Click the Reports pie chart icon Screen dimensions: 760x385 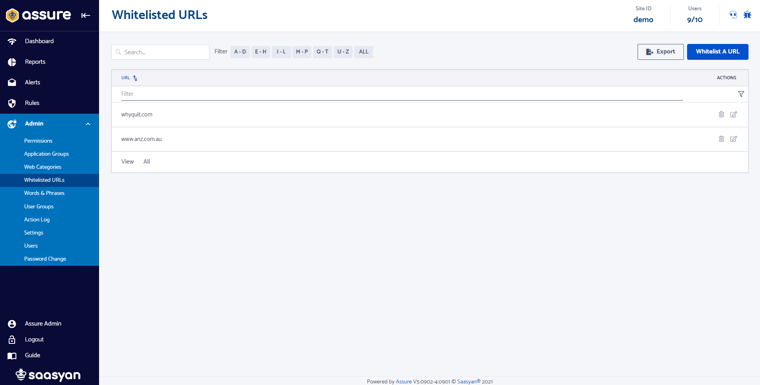(x=12, y=62)
